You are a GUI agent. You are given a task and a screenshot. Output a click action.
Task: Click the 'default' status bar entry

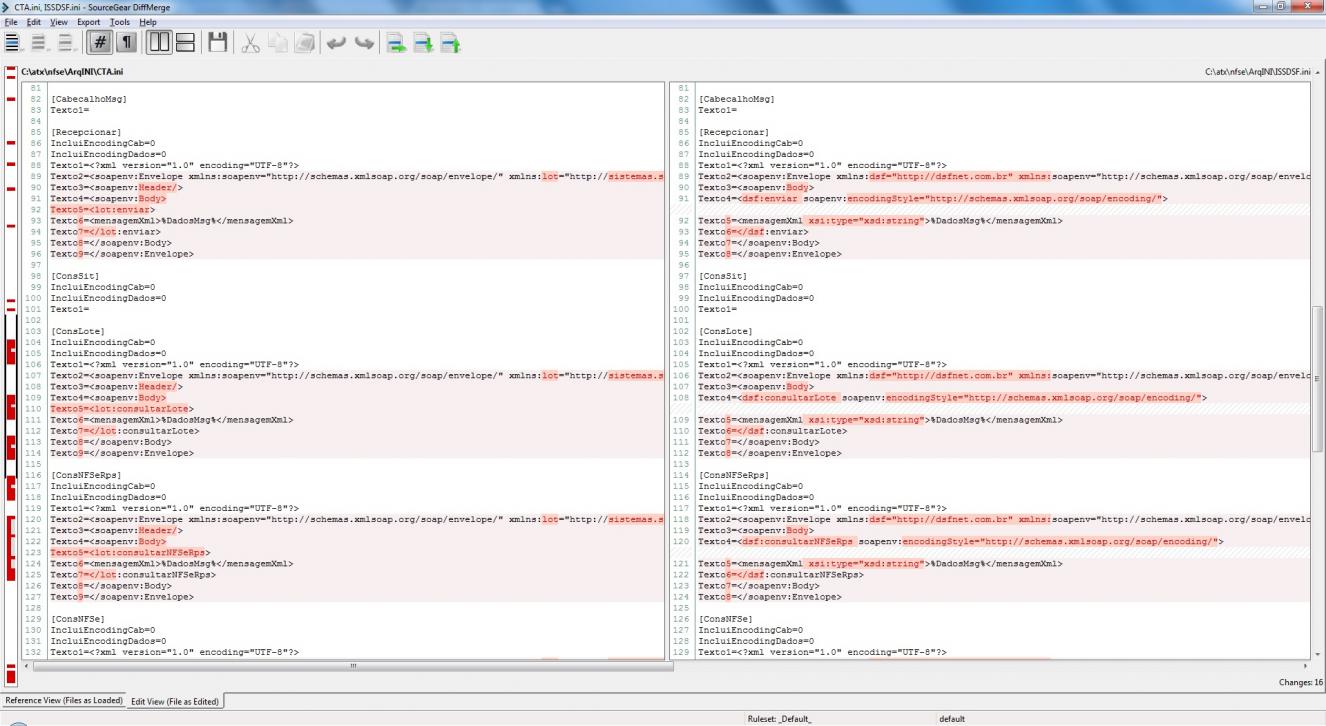click(x=952, y=718)
